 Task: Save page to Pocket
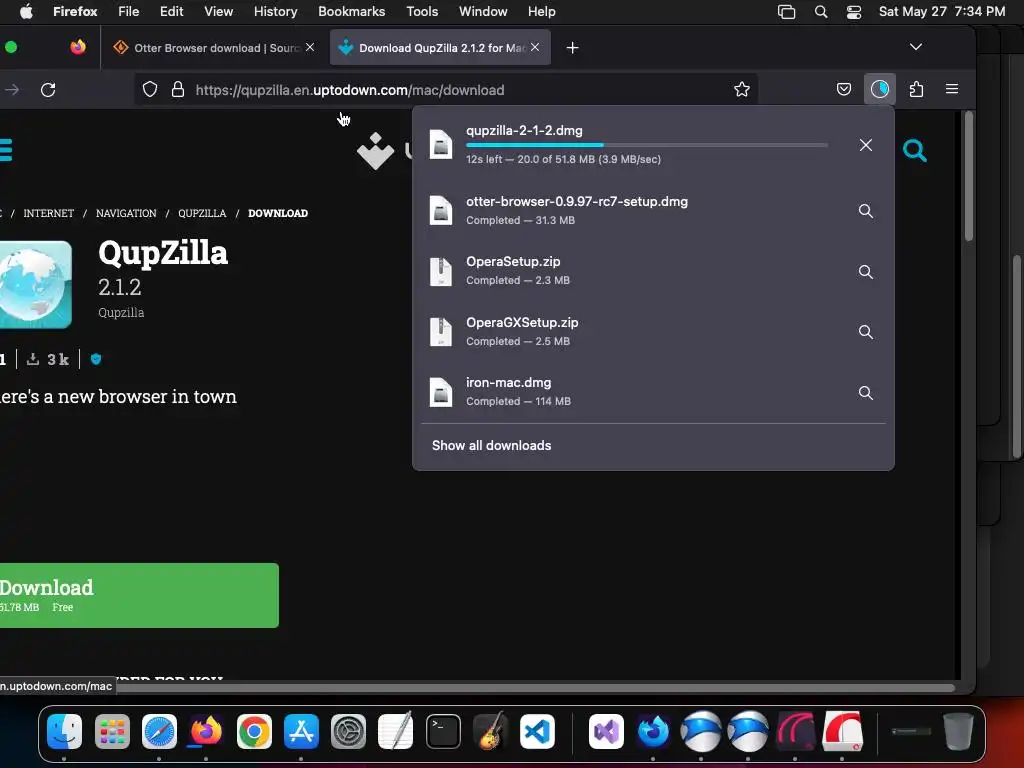point(844,89)
